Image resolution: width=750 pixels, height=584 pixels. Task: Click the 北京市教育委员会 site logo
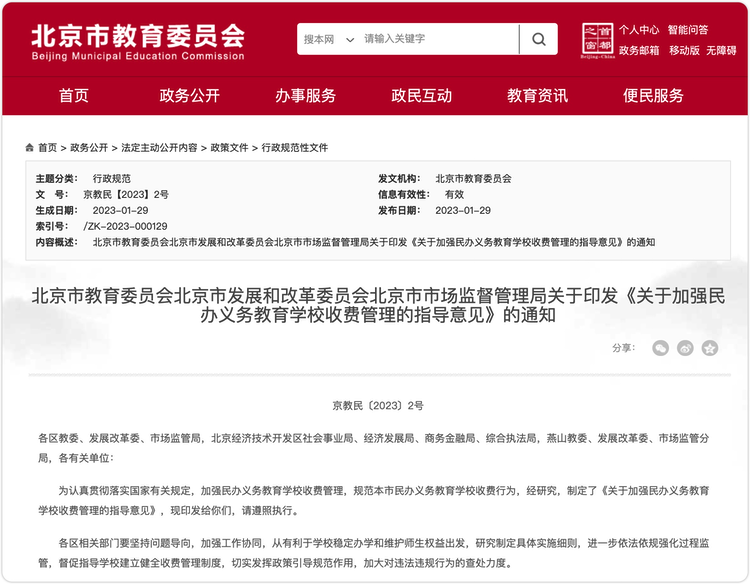click(x=138, y=39)
